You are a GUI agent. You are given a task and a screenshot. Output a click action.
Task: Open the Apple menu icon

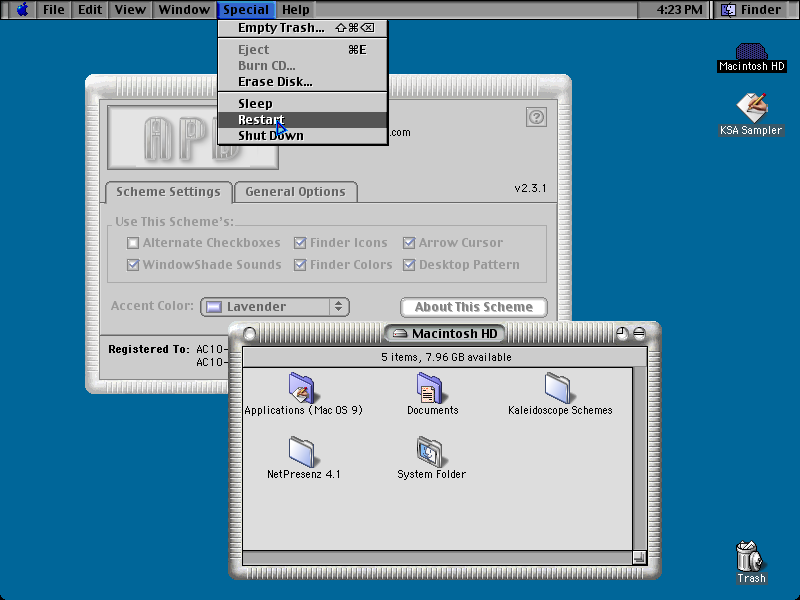[x=22, y=9]
